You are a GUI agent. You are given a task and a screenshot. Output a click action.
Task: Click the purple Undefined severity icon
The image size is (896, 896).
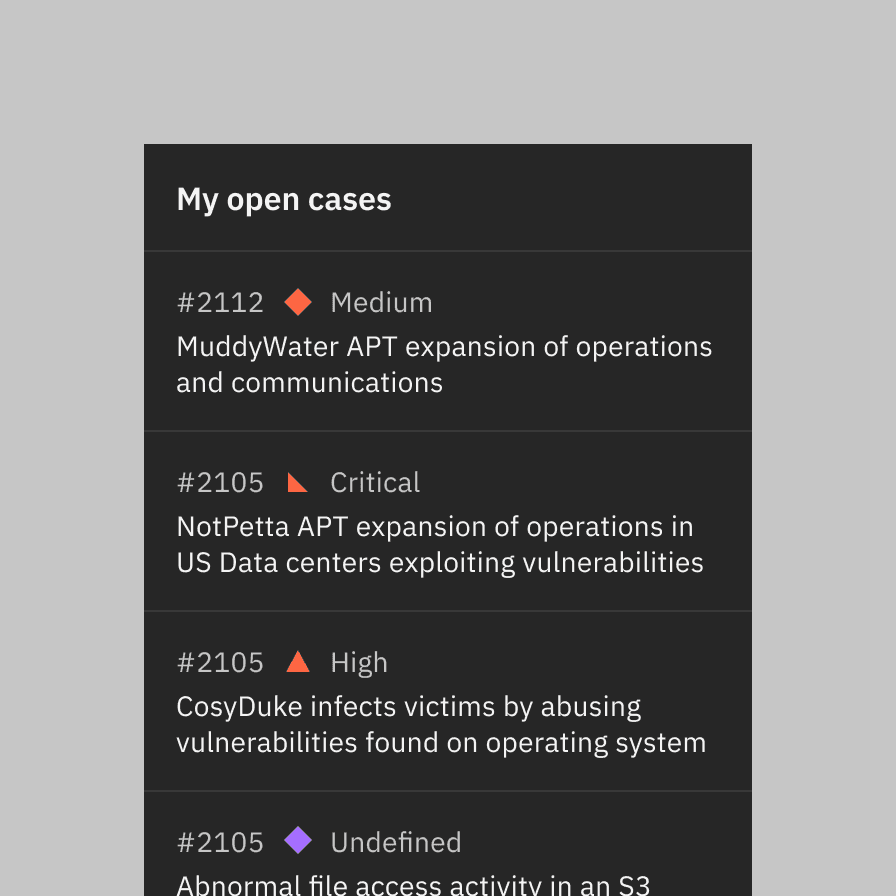pos(298,841)
